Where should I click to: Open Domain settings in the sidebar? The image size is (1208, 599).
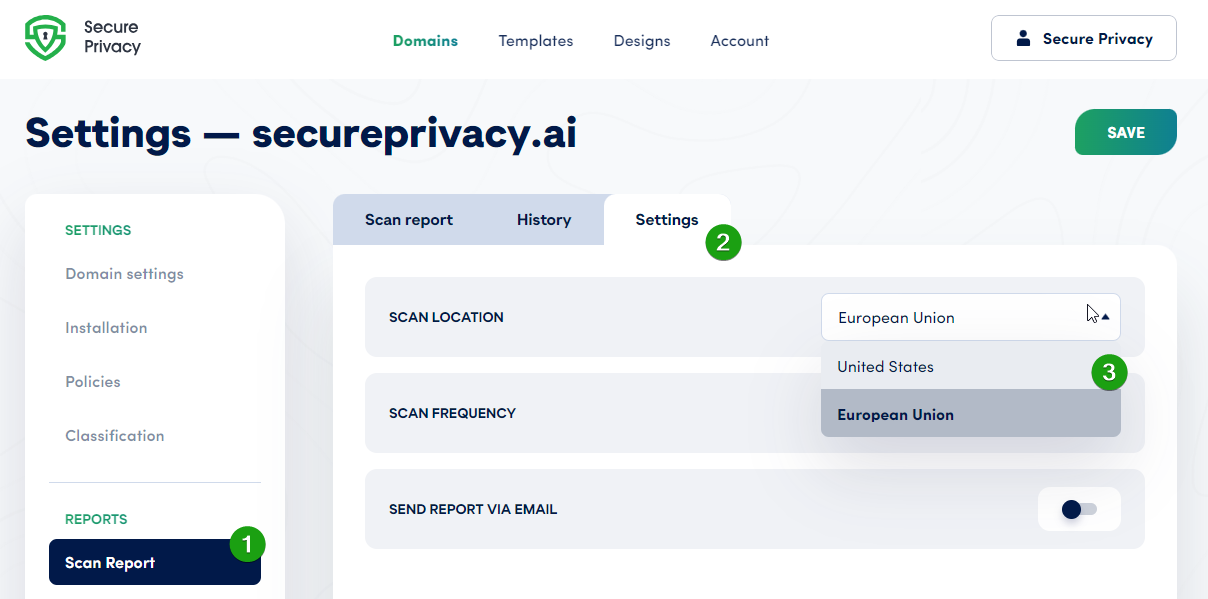pos(123,273)
